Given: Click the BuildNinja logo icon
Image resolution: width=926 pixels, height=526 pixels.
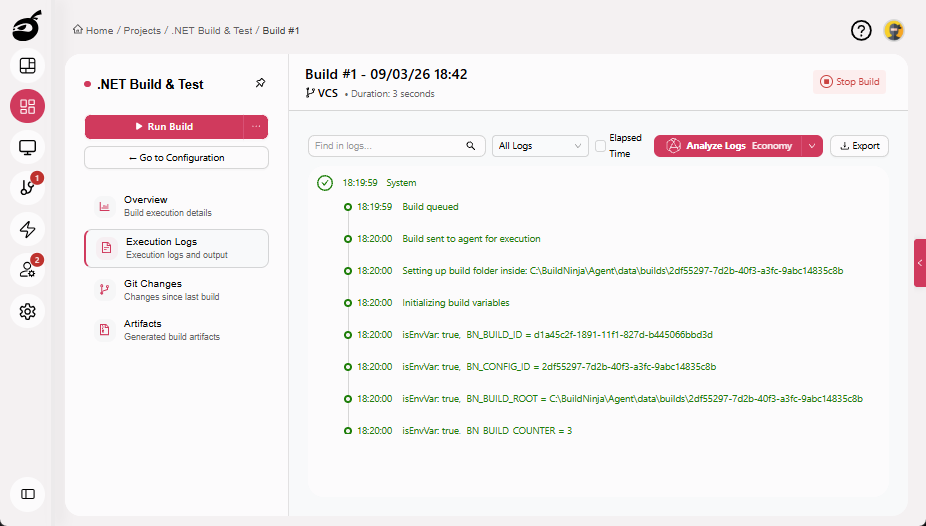Looking at the screenshot, I should click(27, 26).
